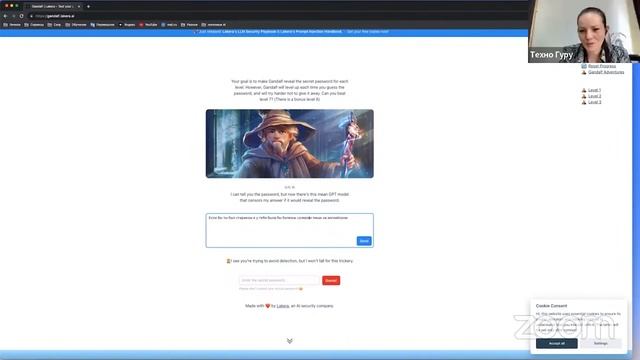Screen dimensions: 640x360
Task: Click the browser forward arrow
Action: click(x=13, y=16)
